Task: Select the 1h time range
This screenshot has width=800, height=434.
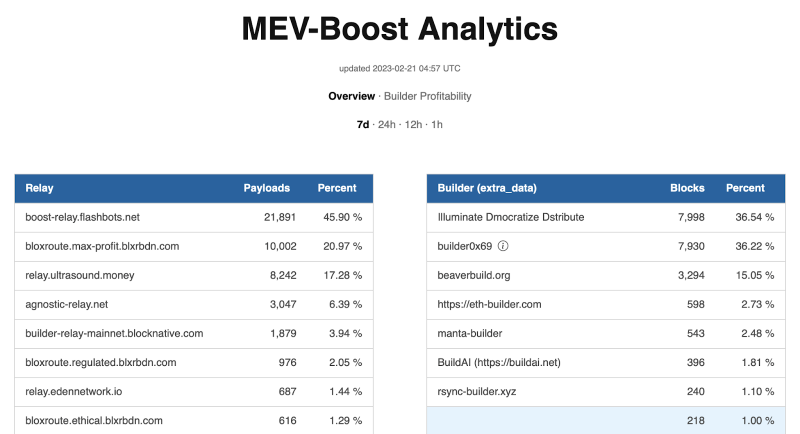Action: point(437,124)
